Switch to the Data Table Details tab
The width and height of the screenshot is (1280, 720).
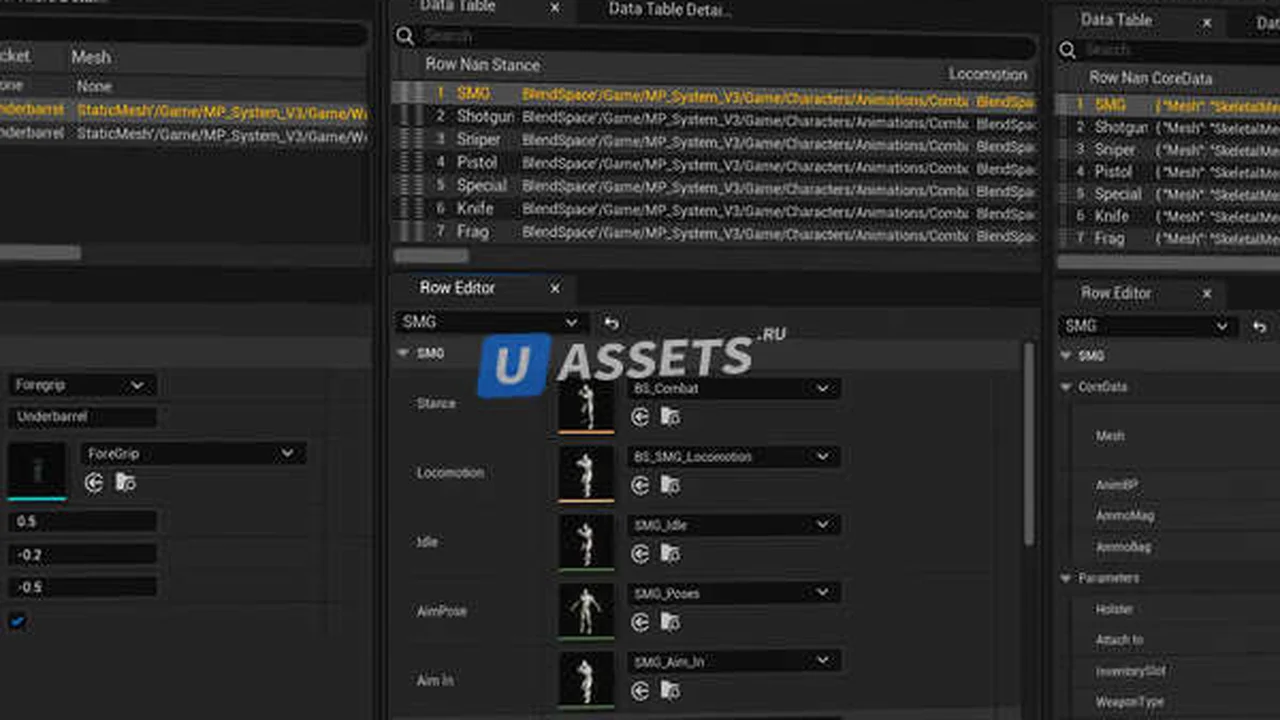point(670,10)
